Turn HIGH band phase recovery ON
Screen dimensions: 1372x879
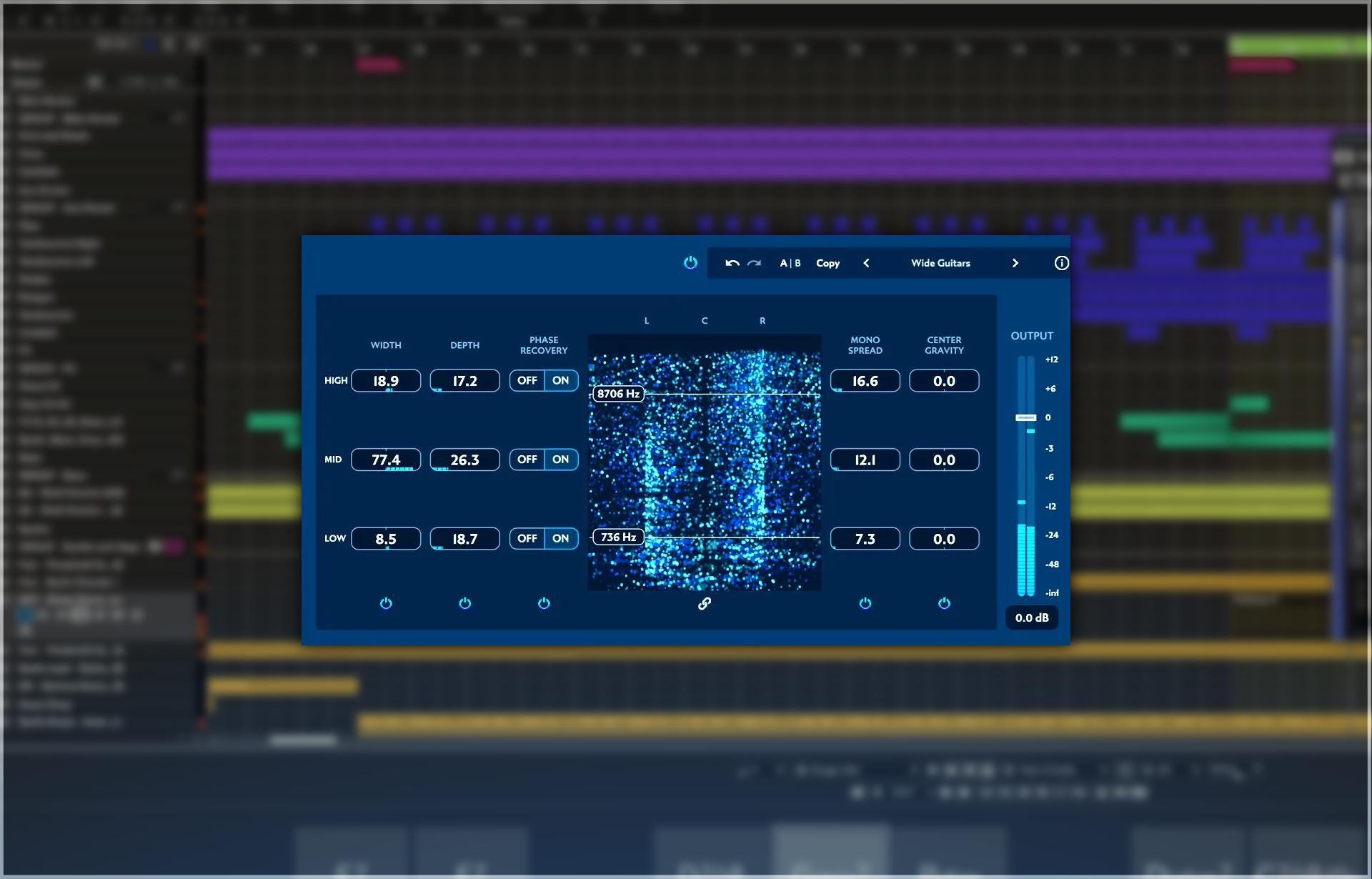click(x=561, y=381)
